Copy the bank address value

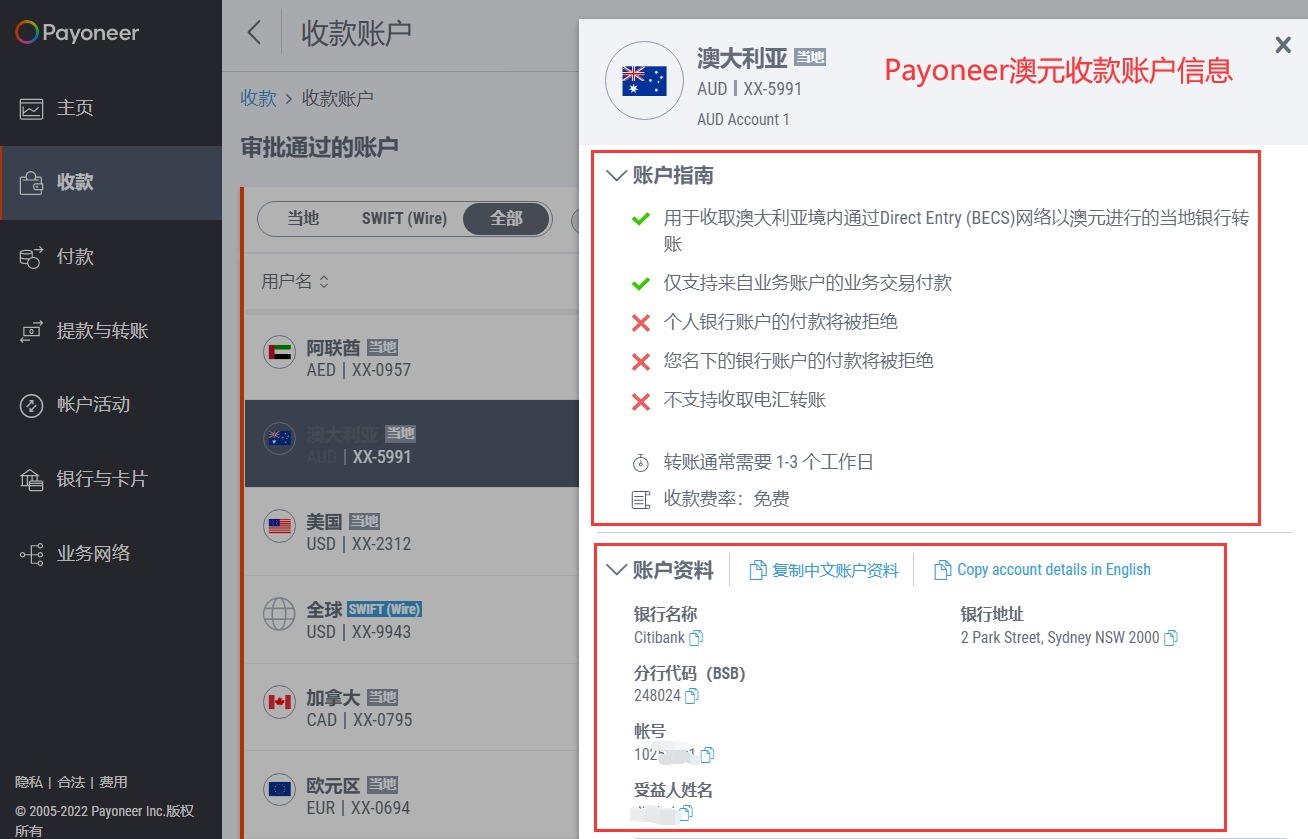pyautogui.click(x=1171, y=638)
